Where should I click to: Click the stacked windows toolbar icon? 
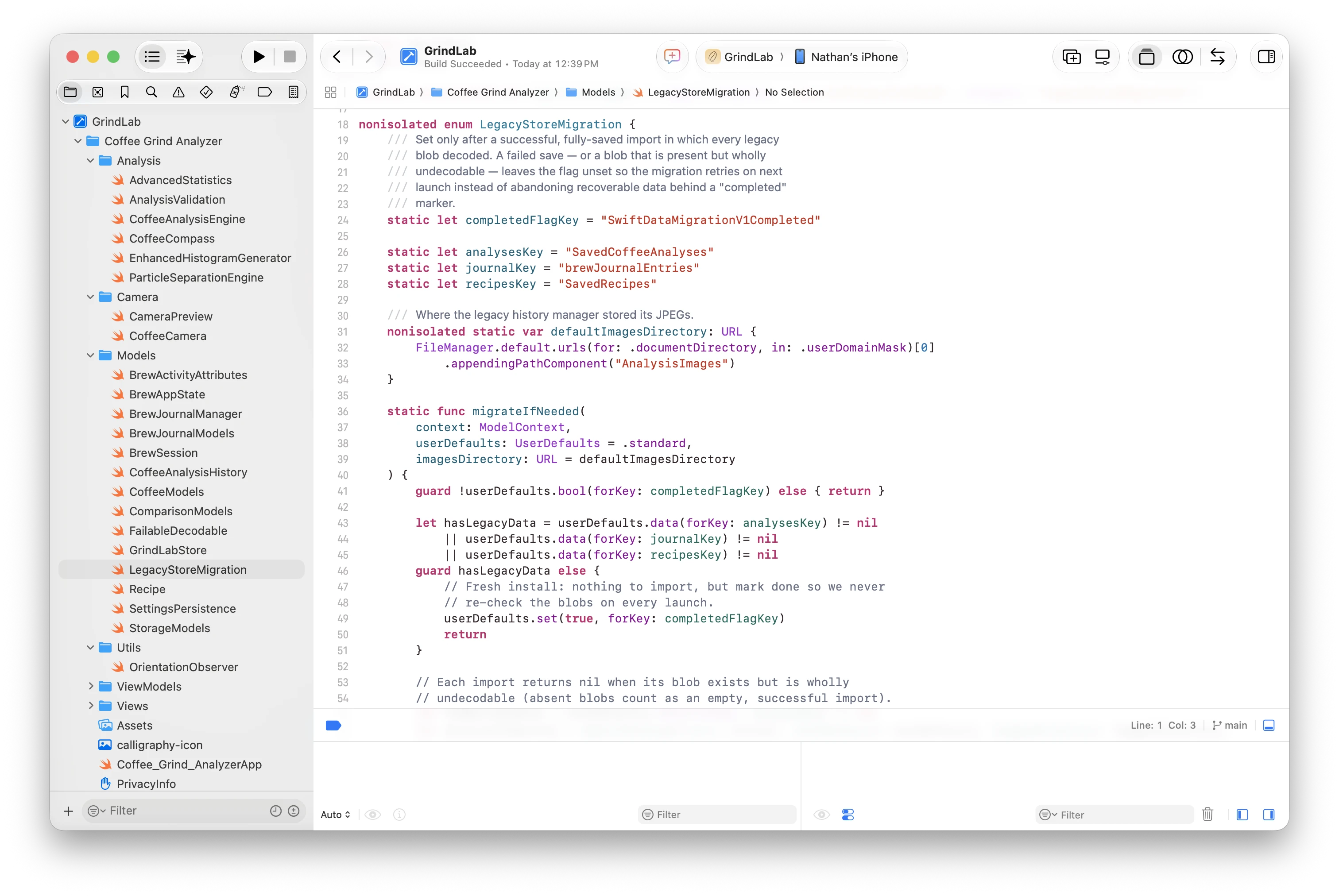coord(1146,57)
